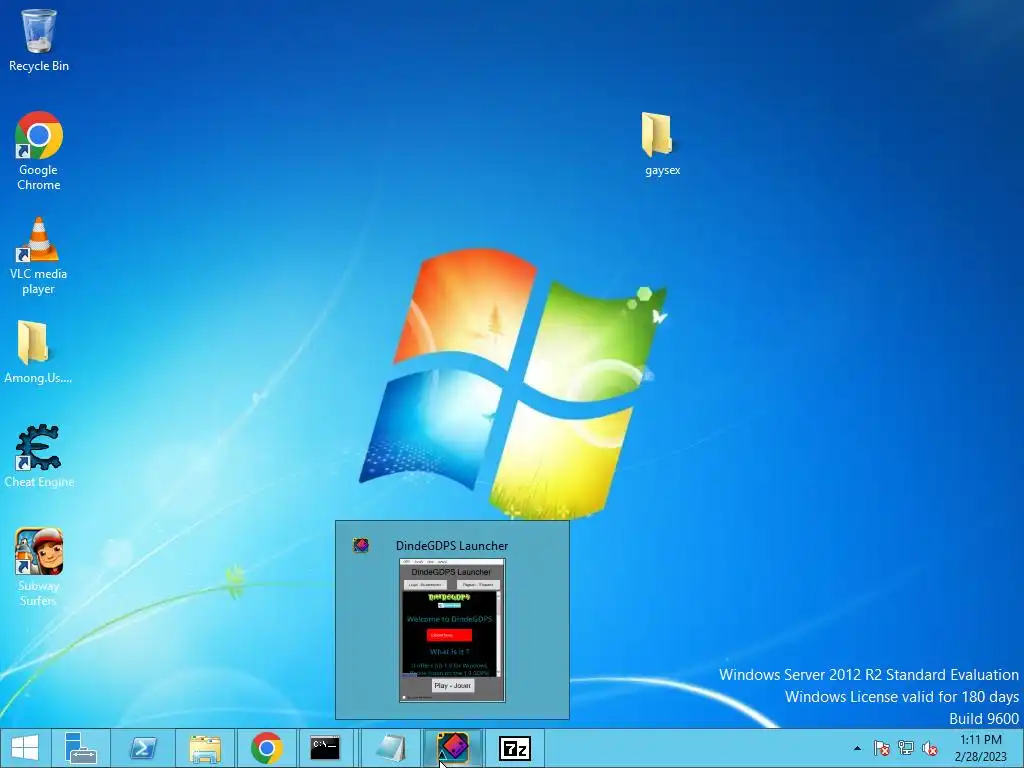This screenshot has height=768, width=1024.
Task: Open the Action Center flag icon
Action: click(x=882, y=748)
